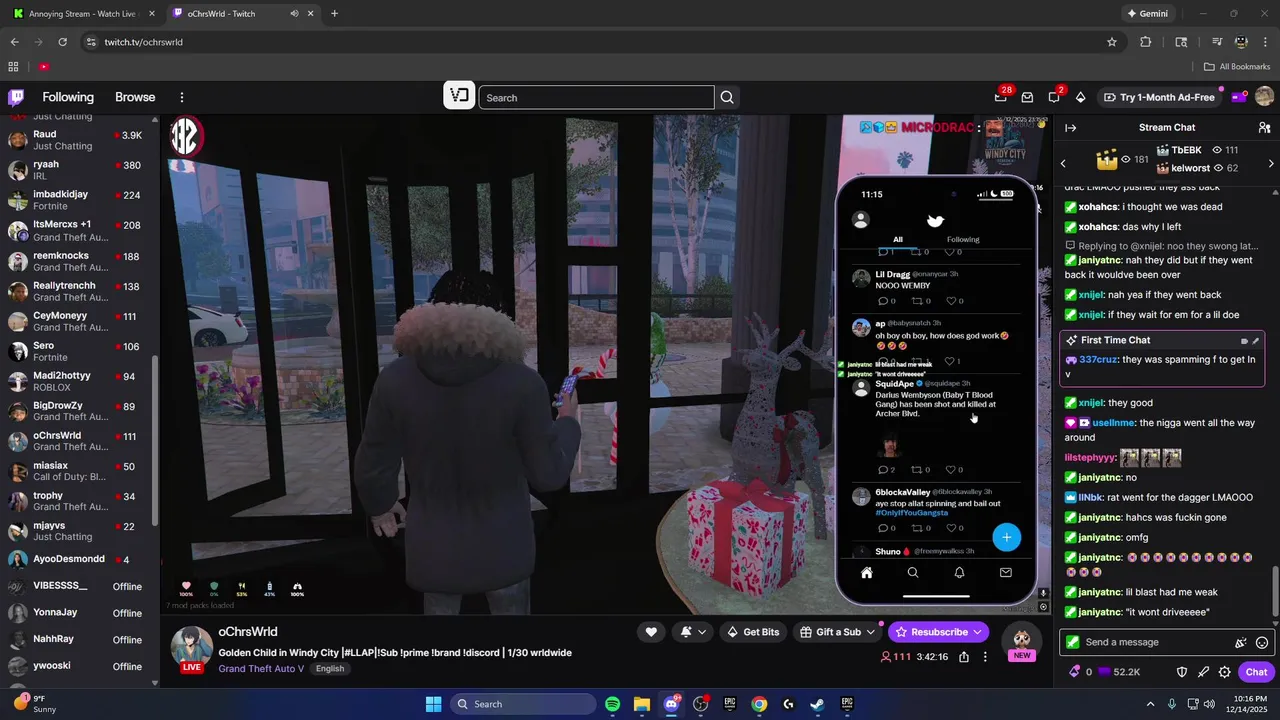Screen dimensions: 1280x720
Task: Open the user profile avatar menu
Action: [x=1264, y=97]
